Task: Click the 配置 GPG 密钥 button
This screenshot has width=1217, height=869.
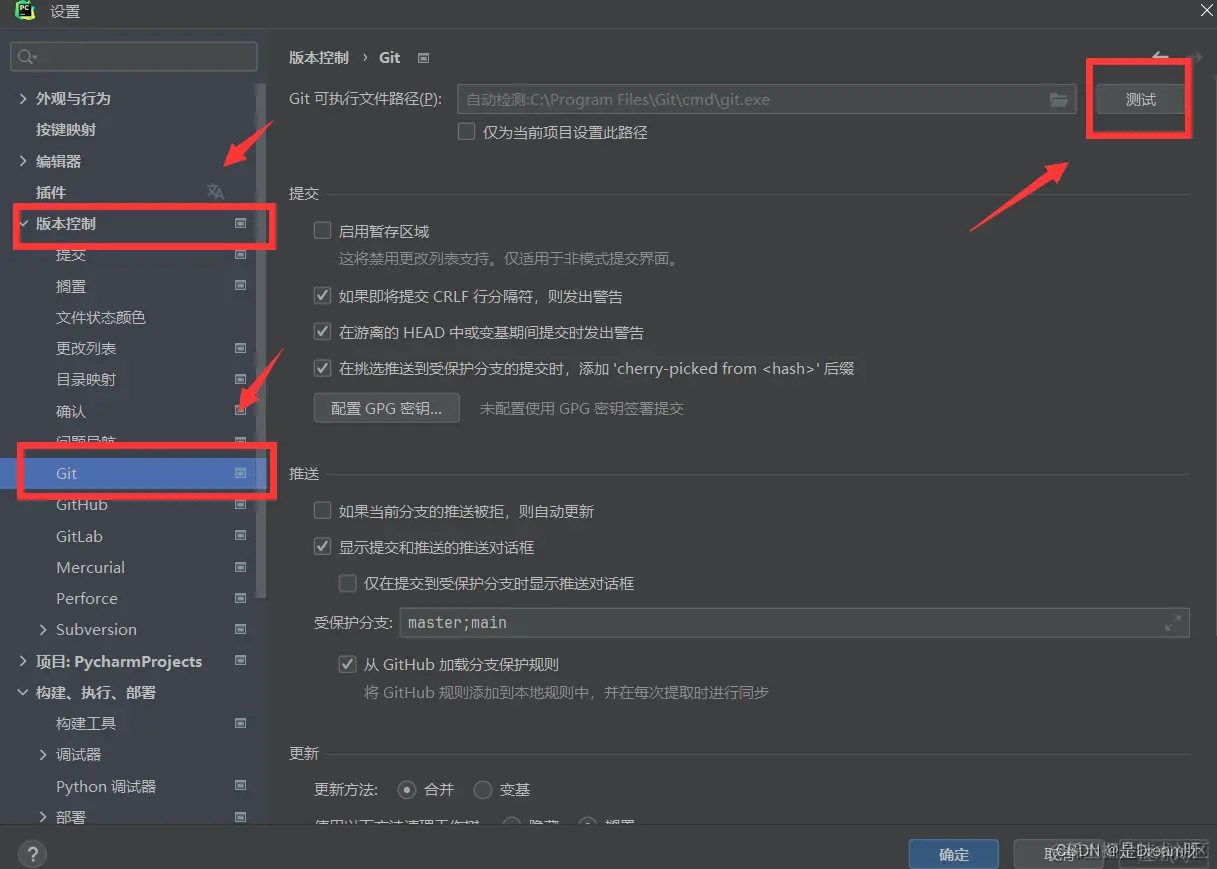Action: (x=386, y=407)
